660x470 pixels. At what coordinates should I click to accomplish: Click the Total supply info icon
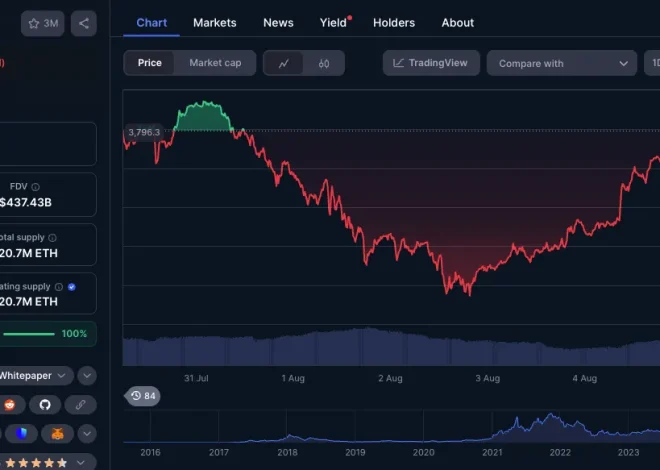tap(52, 238)
